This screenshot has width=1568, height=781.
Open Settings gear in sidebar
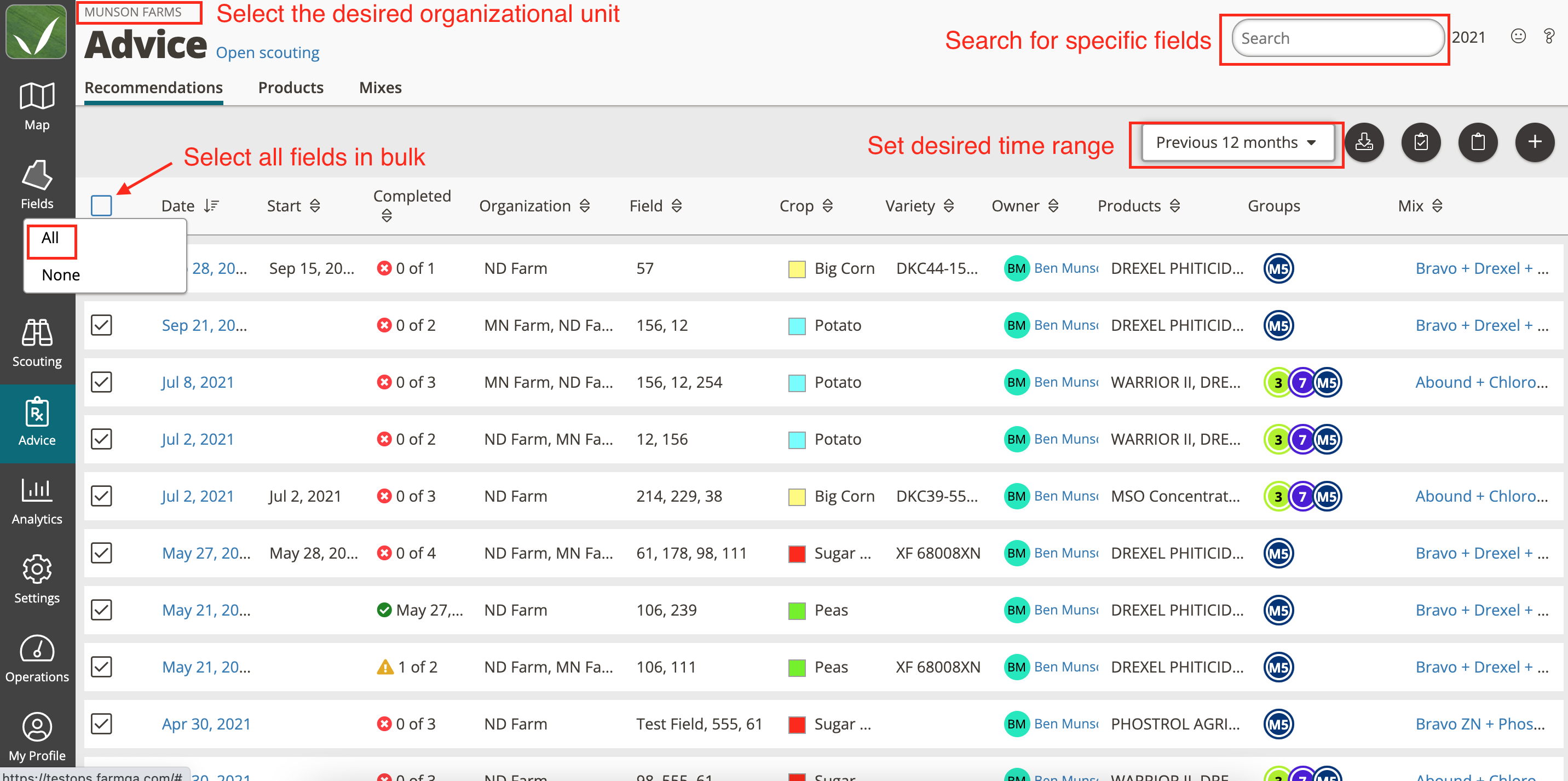click(37, 579)
